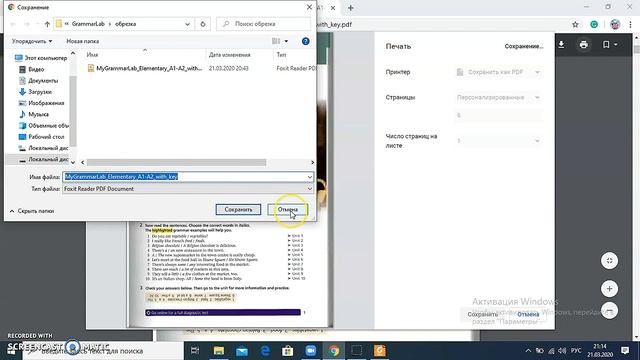This screenshot has height=360, width=640.
Task: Click the Новая папка button
Action: [82, 41]
